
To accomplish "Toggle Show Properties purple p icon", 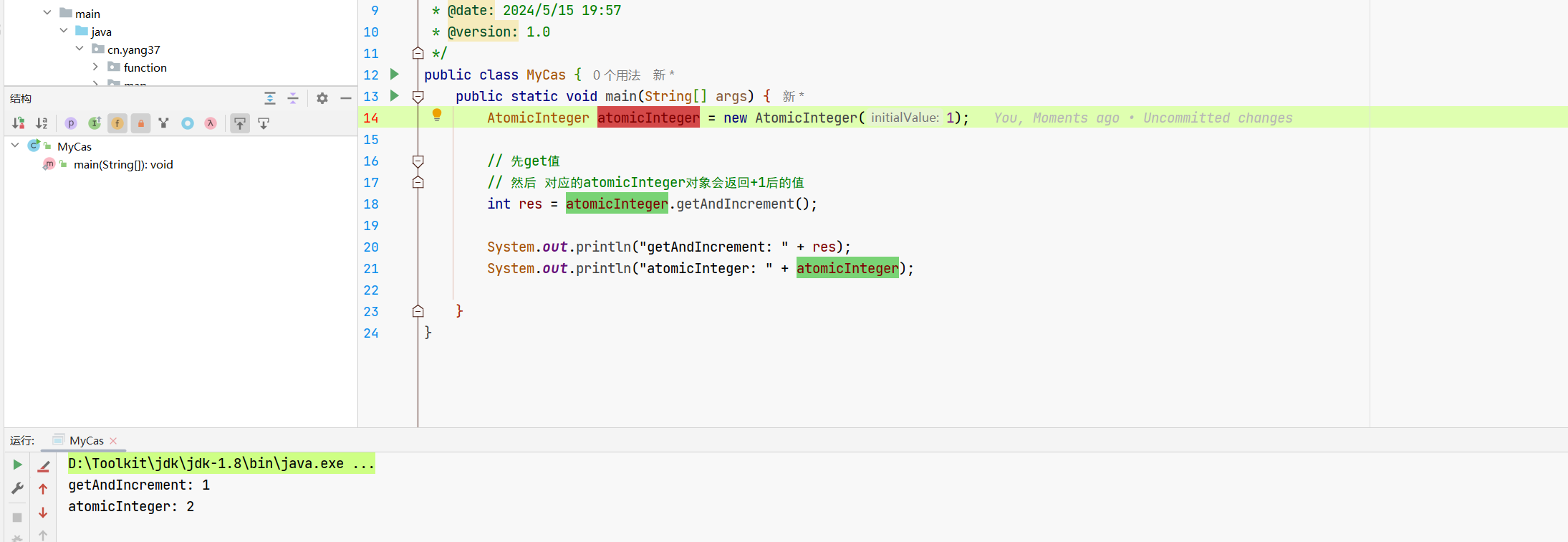I will pos(71,123).
